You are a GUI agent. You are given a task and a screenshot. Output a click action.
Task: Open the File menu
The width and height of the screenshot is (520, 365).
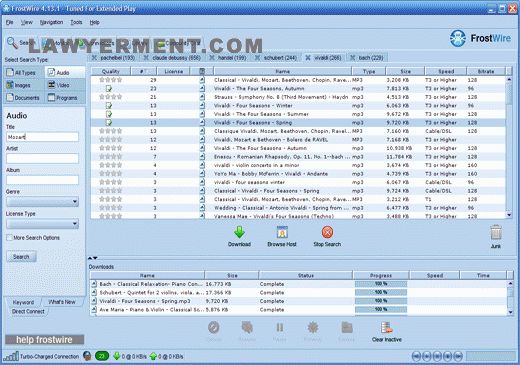9,22
